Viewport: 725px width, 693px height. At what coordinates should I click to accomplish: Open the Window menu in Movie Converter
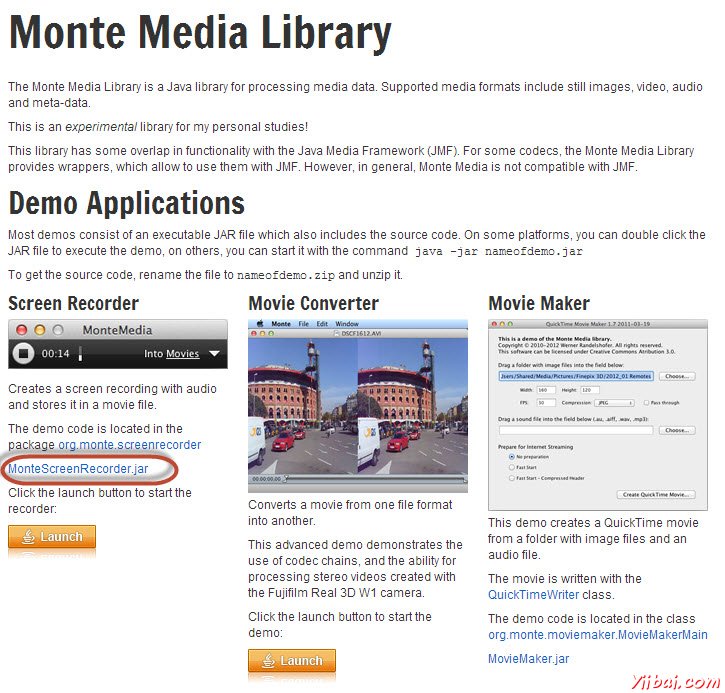point(347,324)
